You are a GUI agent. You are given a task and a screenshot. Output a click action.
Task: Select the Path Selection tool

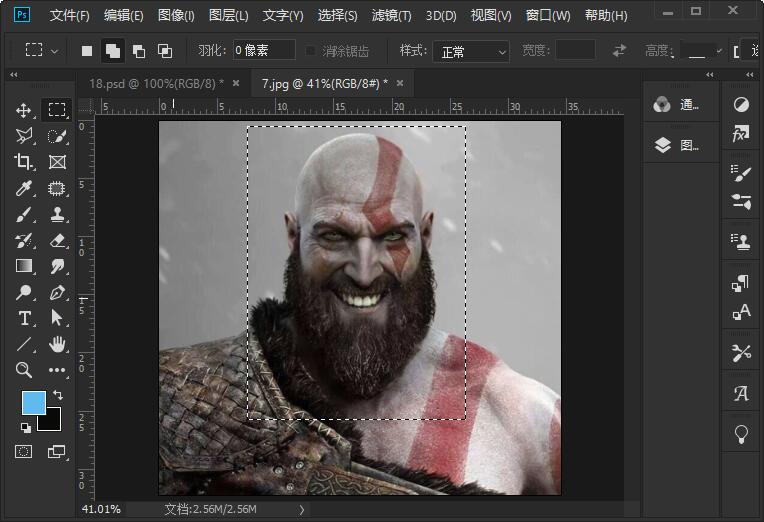click(57, 318)
